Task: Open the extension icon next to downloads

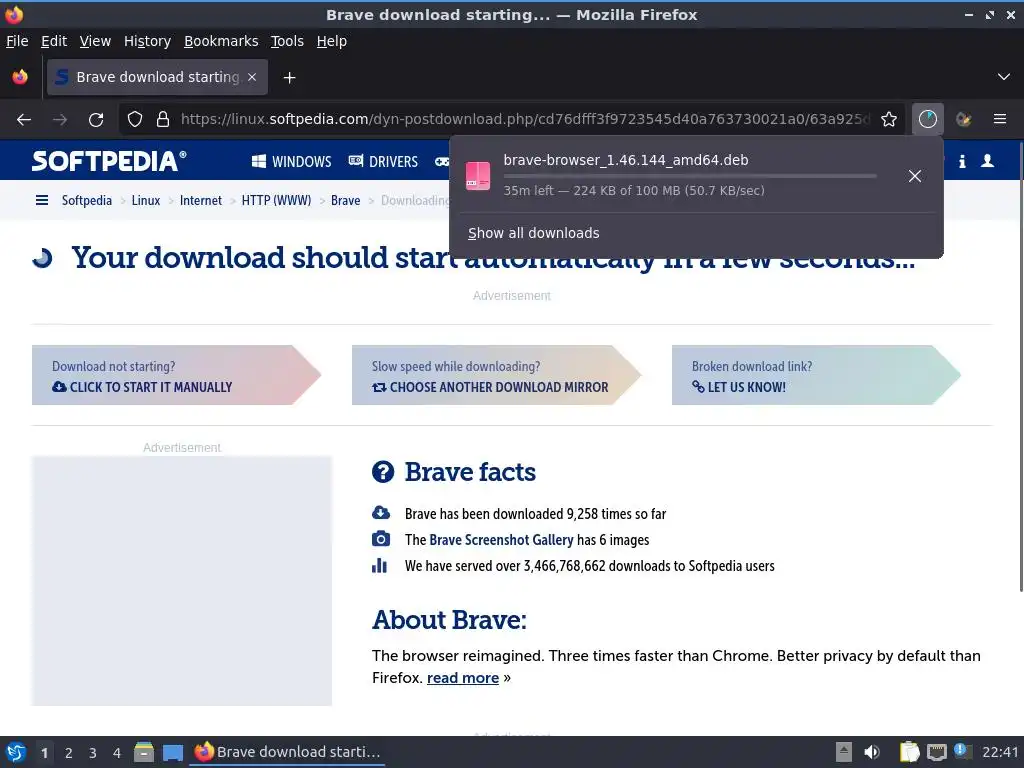Action: (x=963, y=120)
